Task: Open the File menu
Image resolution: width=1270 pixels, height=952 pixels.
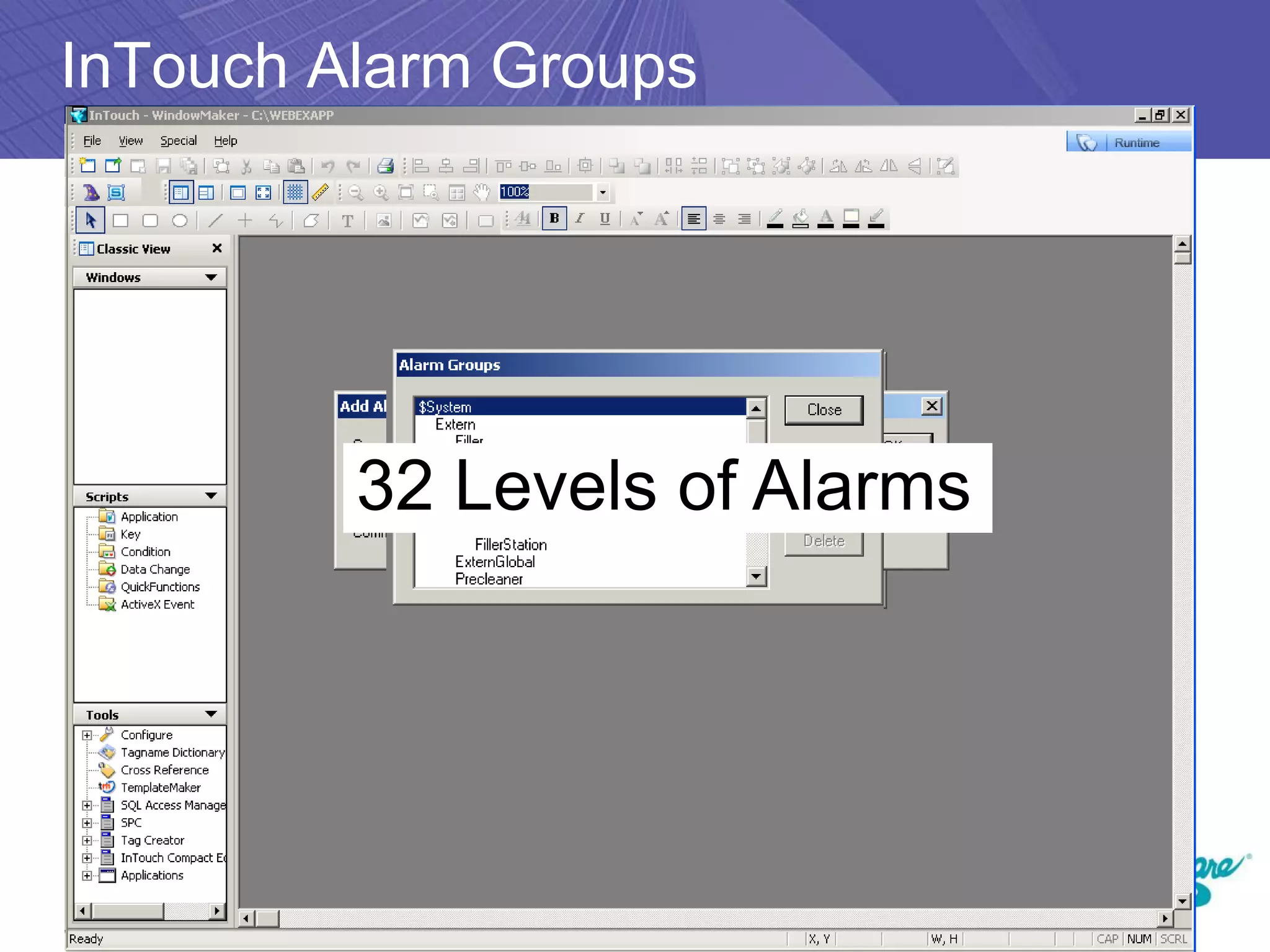Action: tap(92, 141)
